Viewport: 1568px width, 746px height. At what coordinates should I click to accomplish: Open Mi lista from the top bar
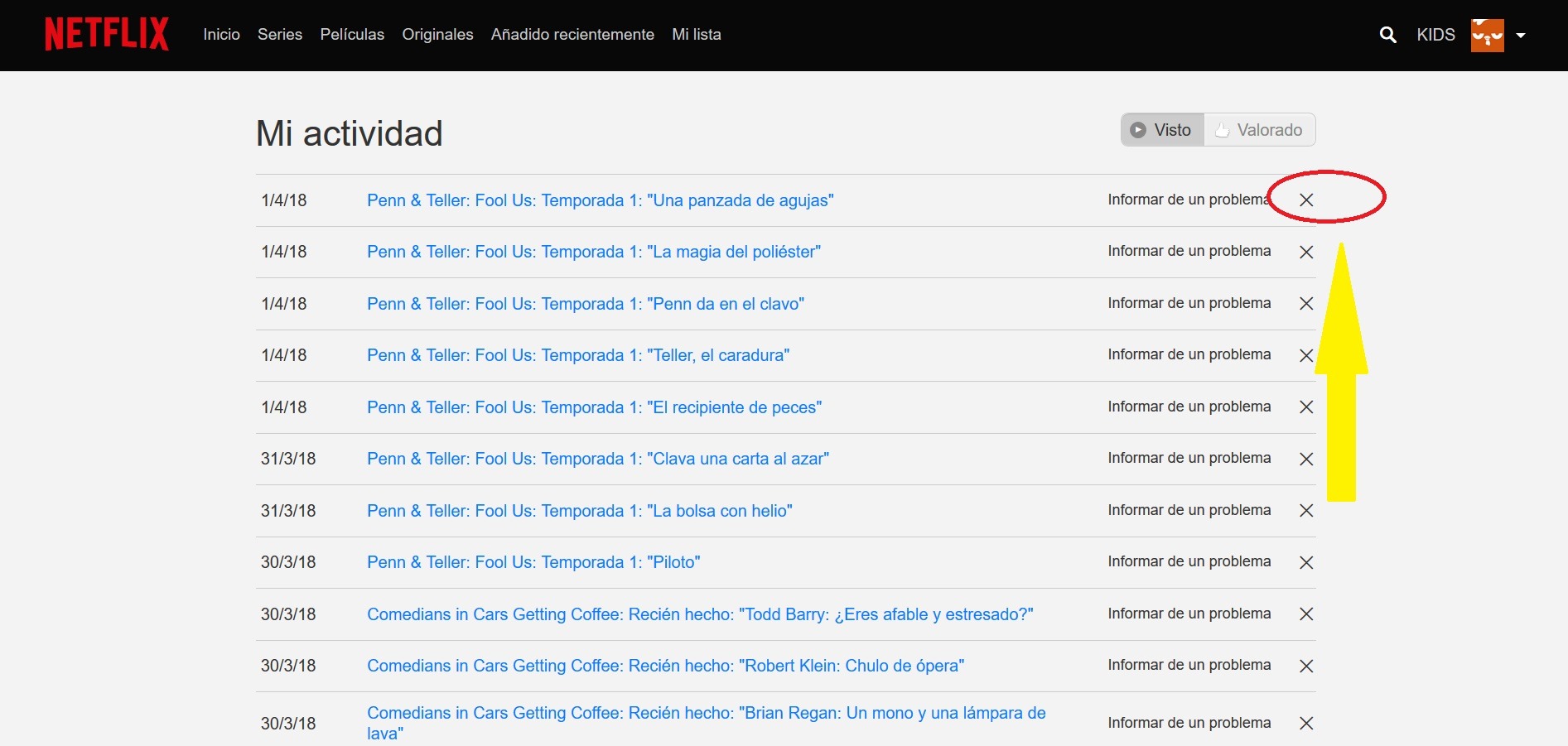coord(697,35)
